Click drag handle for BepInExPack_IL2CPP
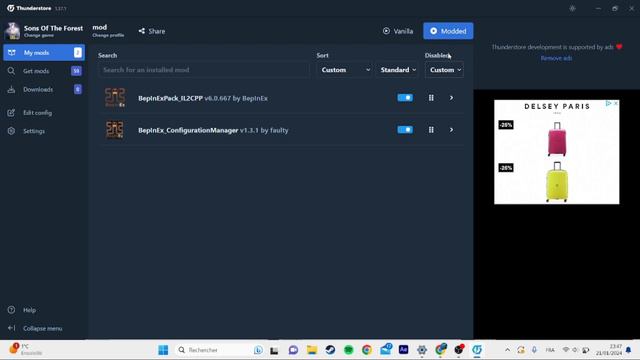The height and width of the screenshot is (360, 640). (x=431, y=98)
